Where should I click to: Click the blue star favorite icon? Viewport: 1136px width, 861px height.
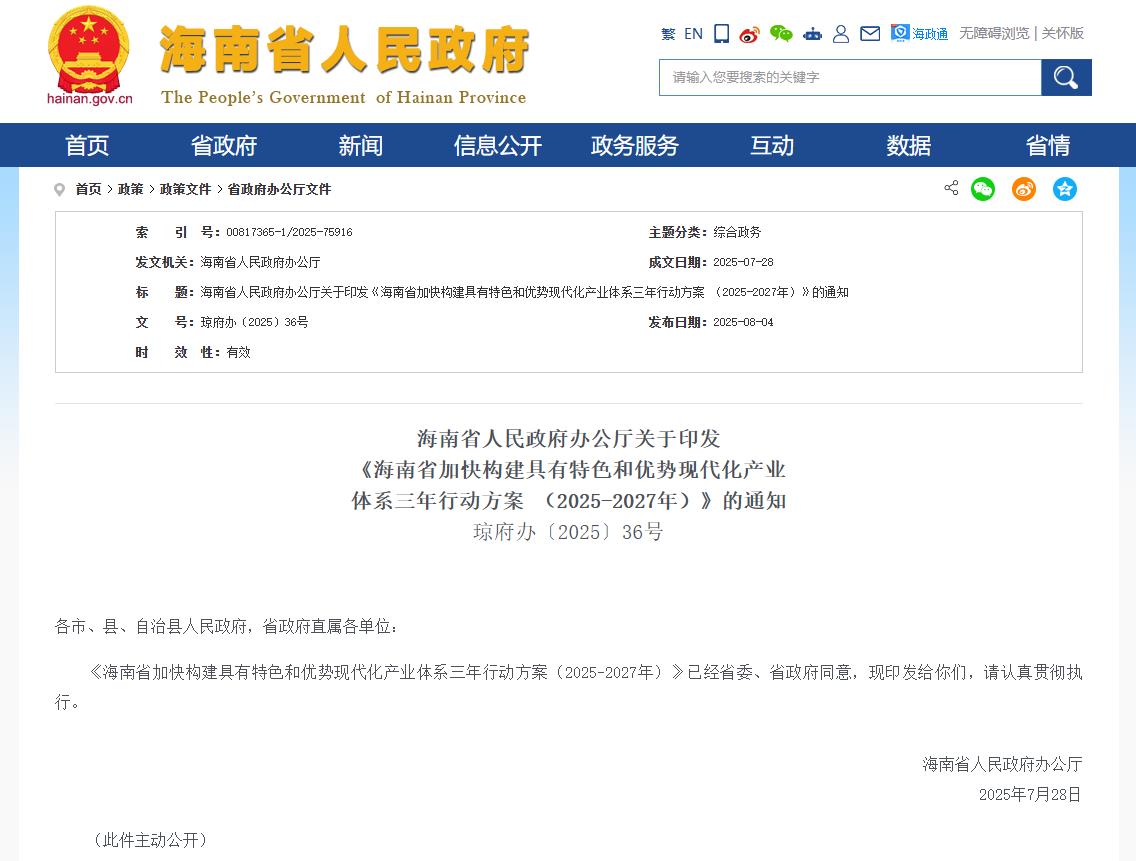(1065, 189)
